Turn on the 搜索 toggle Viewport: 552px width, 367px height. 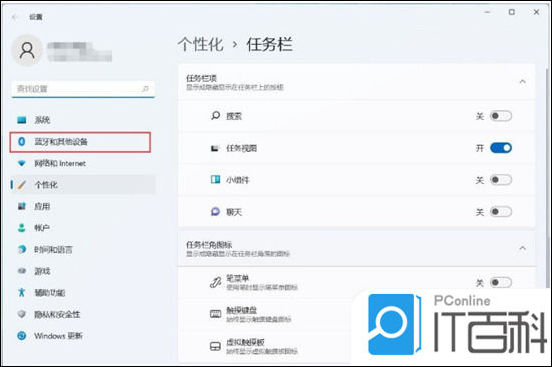pyautogui.click(x=501, y=116)
